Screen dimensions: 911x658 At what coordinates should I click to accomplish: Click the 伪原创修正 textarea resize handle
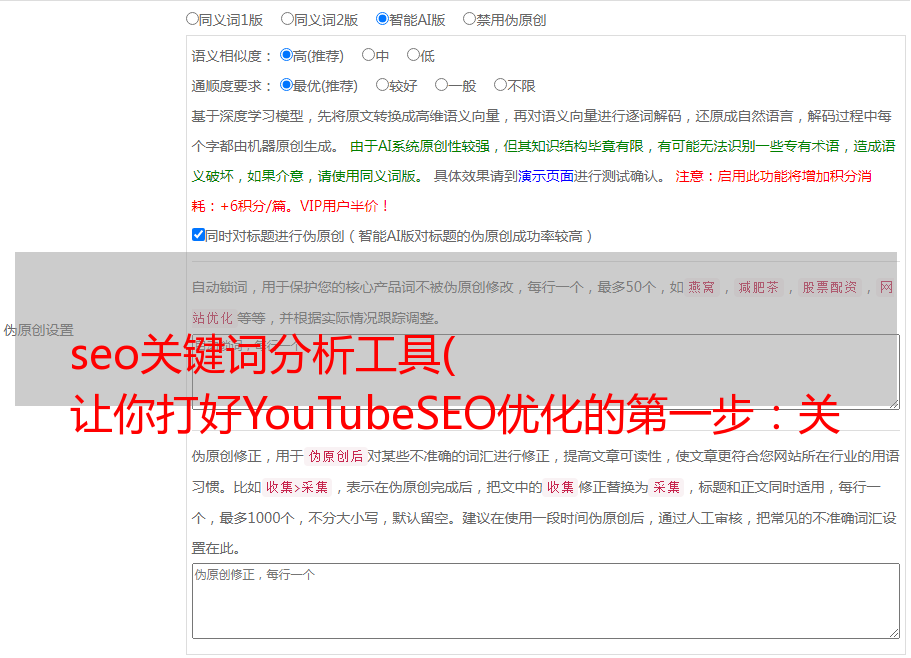(x=894, y=633)
